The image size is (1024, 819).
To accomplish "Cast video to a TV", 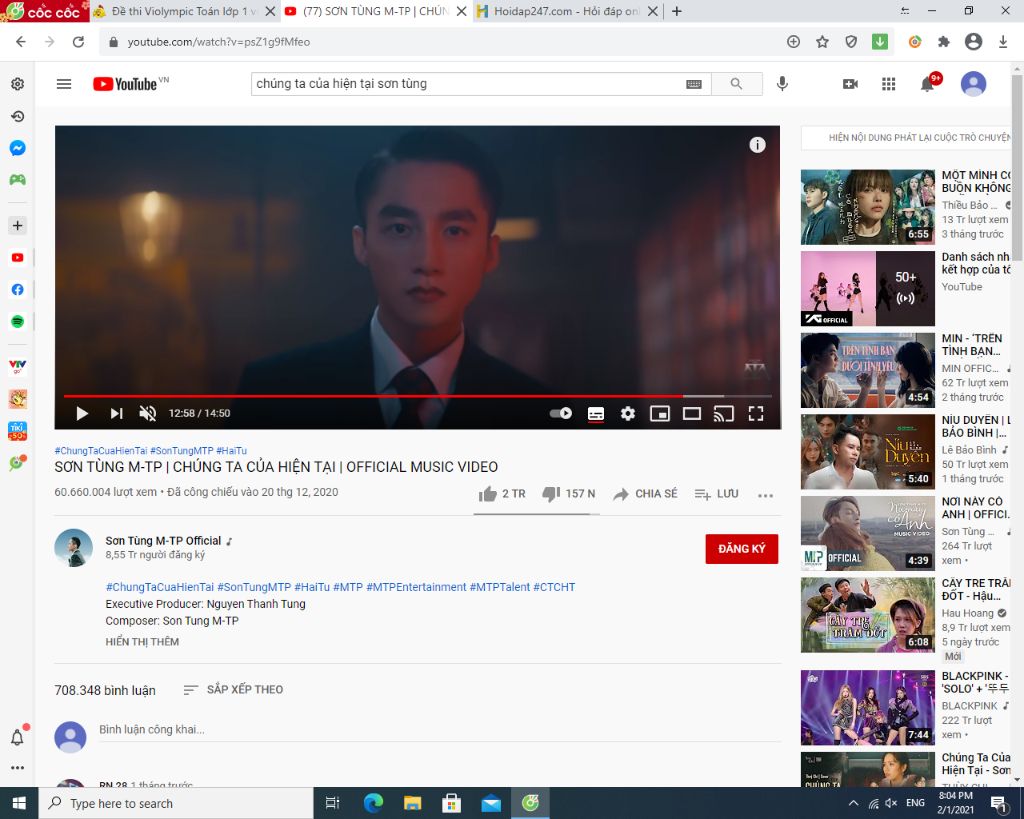I will click(x=724, y=413).
